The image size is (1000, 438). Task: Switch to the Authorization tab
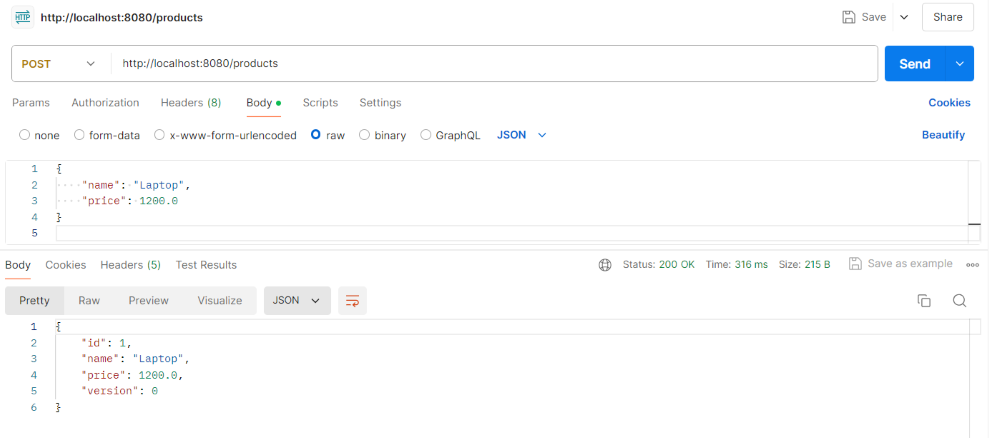point(105,103)
